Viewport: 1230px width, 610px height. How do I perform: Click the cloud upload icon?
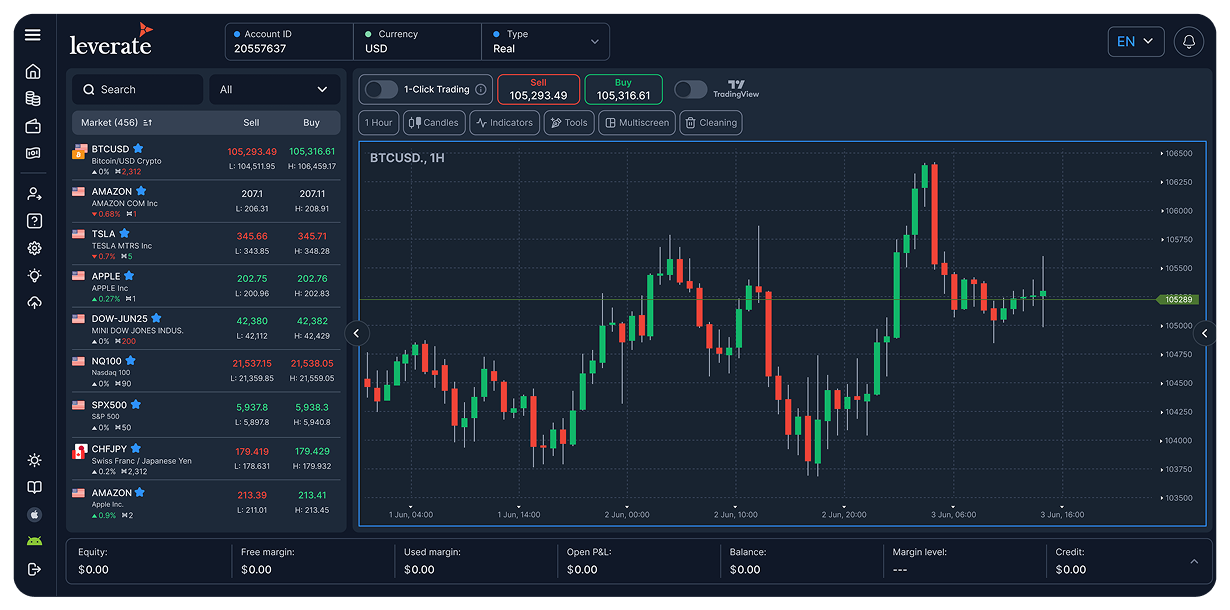pos(34,302)
